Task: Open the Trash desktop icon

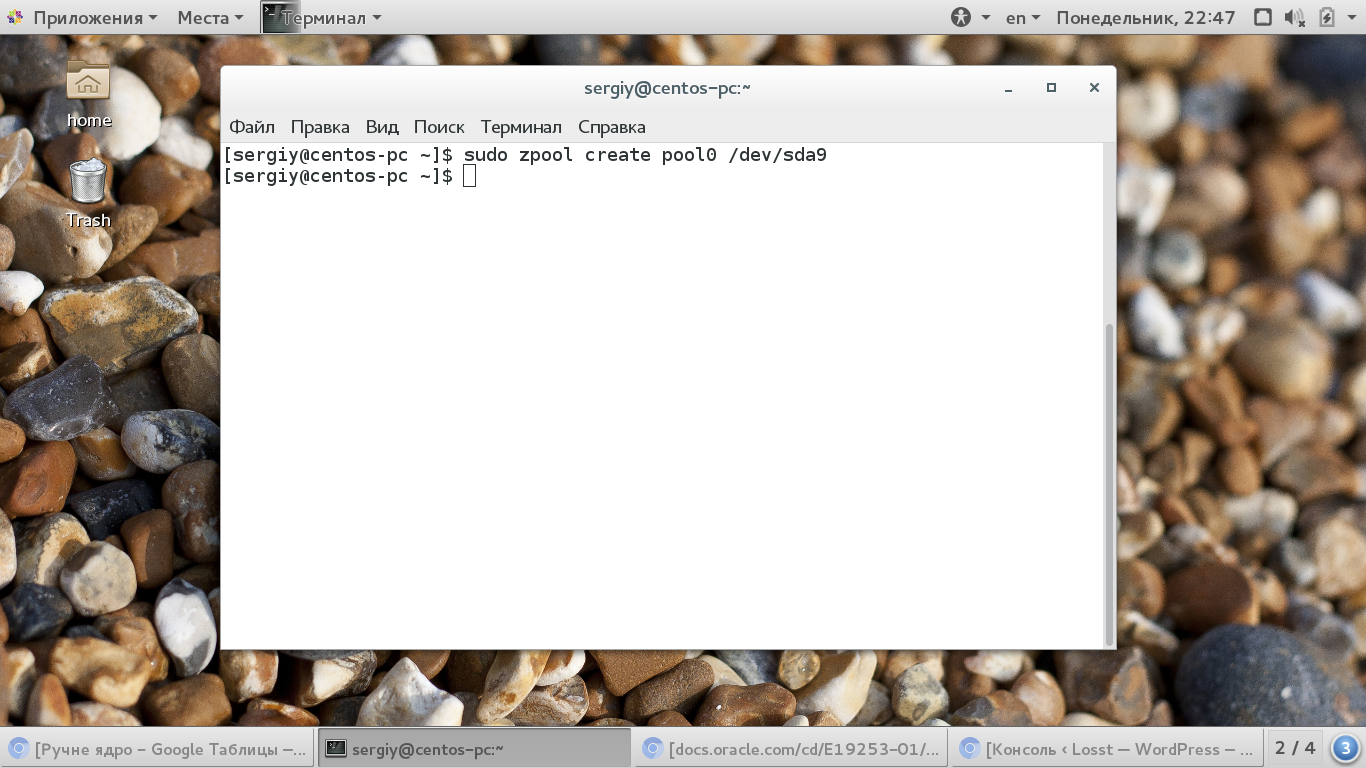Action: click(88, 193)
